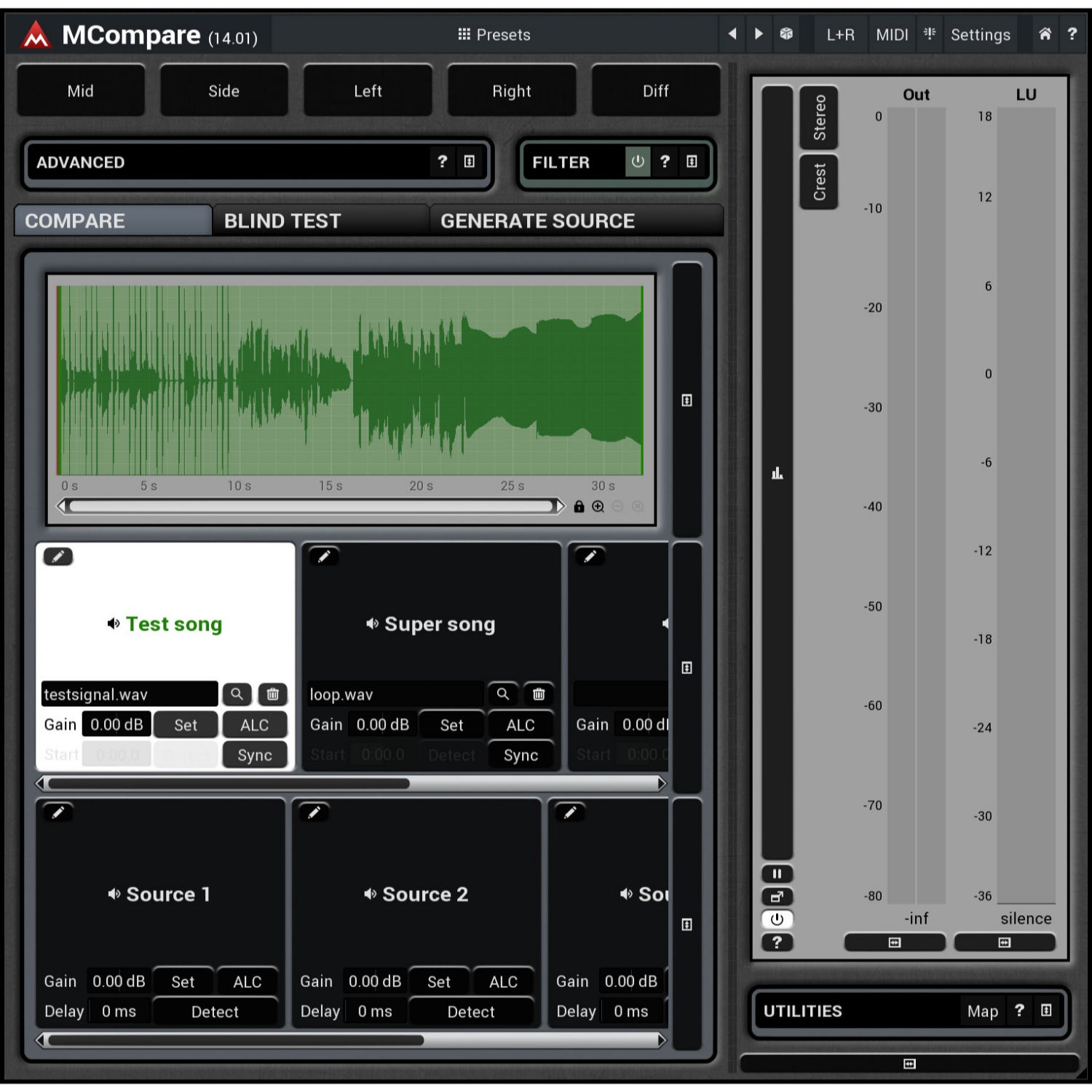
Task: Load the previous preset arrow
Action: (x=732, y=33)
